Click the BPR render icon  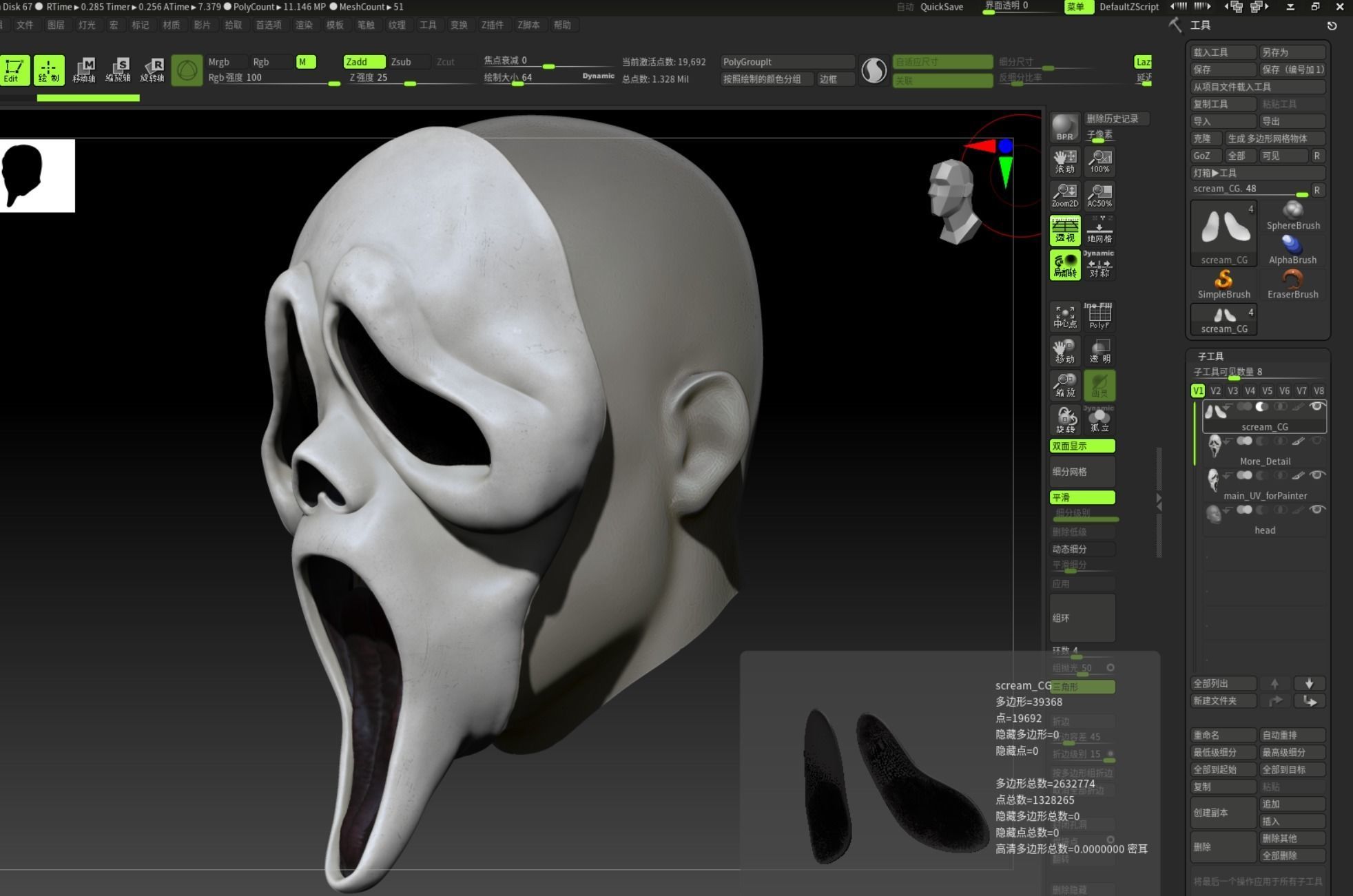click(1064, 127)
